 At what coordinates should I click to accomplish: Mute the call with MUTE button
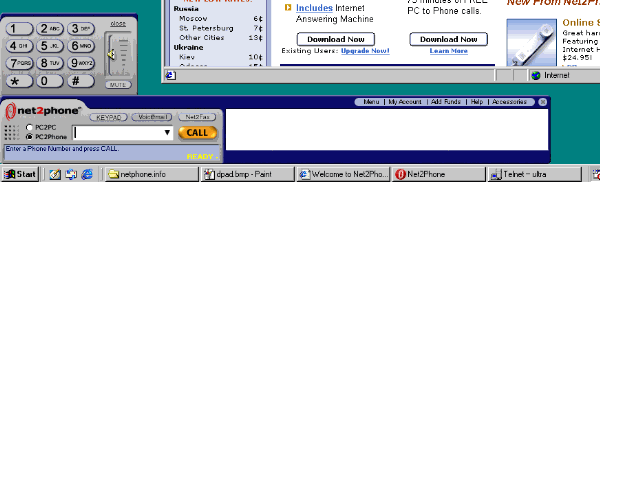118,85
